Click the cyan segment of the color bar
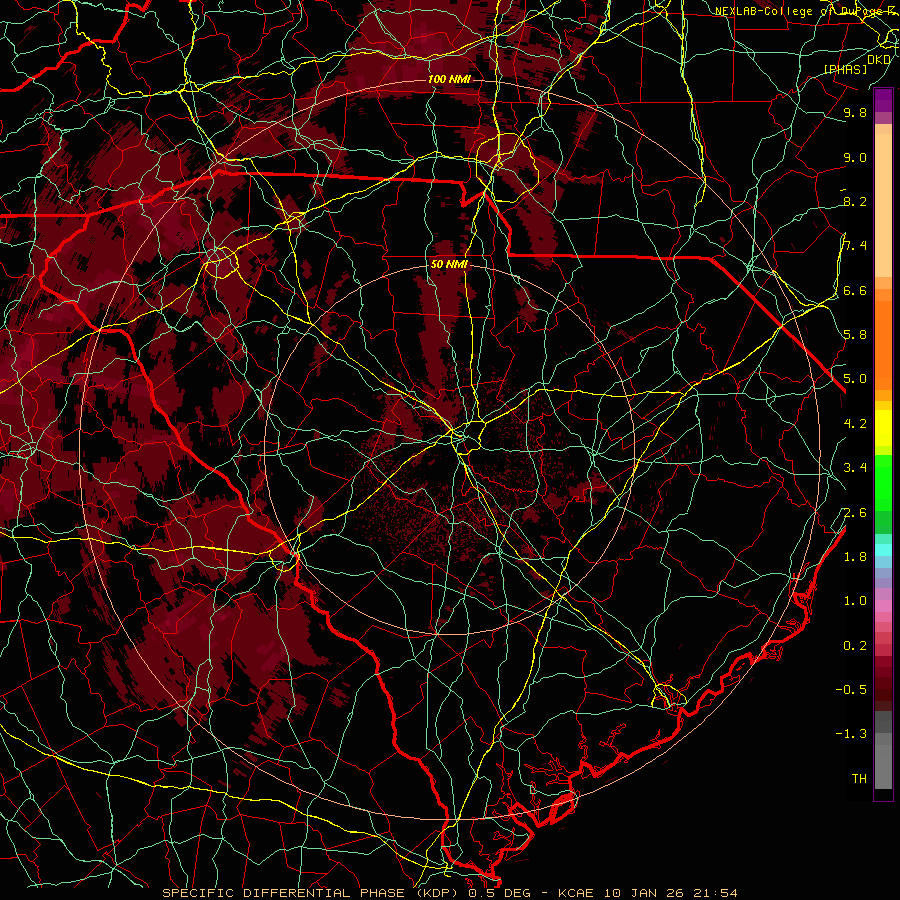 (x=883, y=550)
